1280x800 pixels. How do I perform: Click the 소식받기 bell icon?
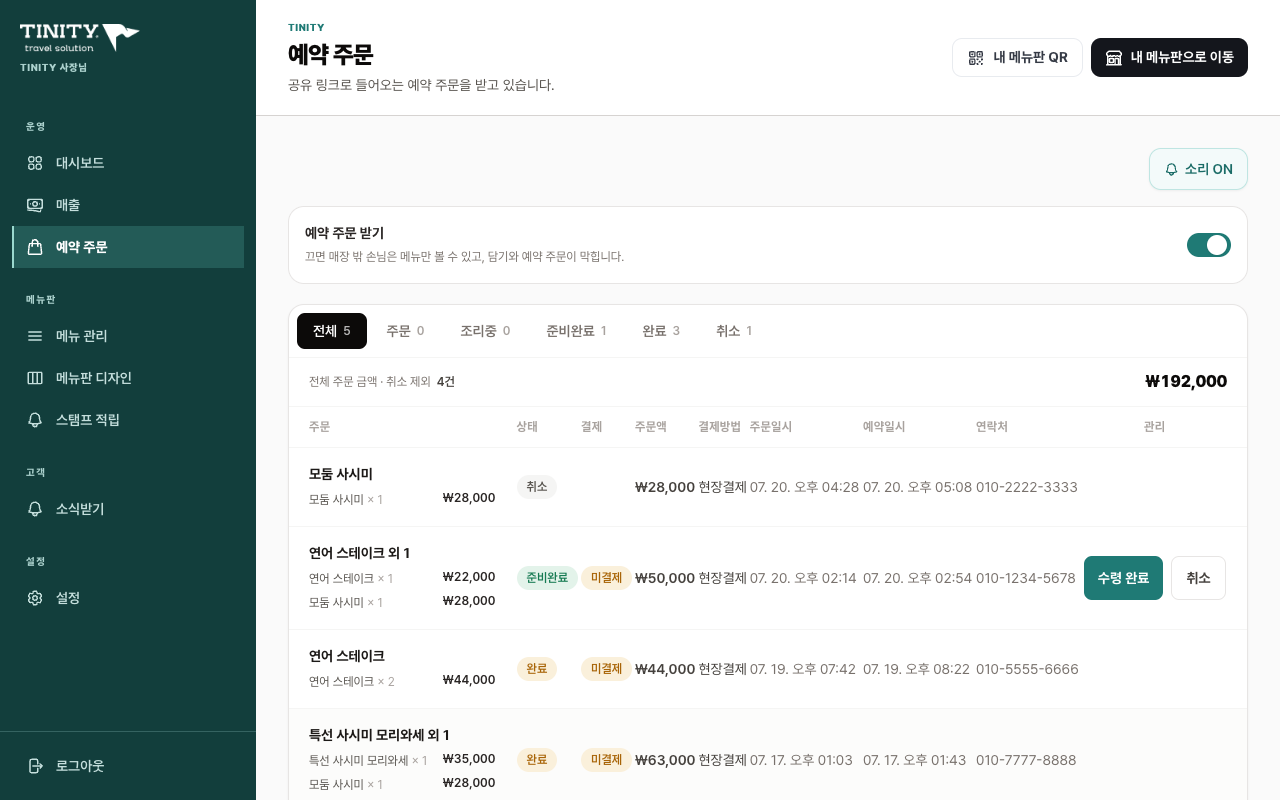[x=35, y=509]
